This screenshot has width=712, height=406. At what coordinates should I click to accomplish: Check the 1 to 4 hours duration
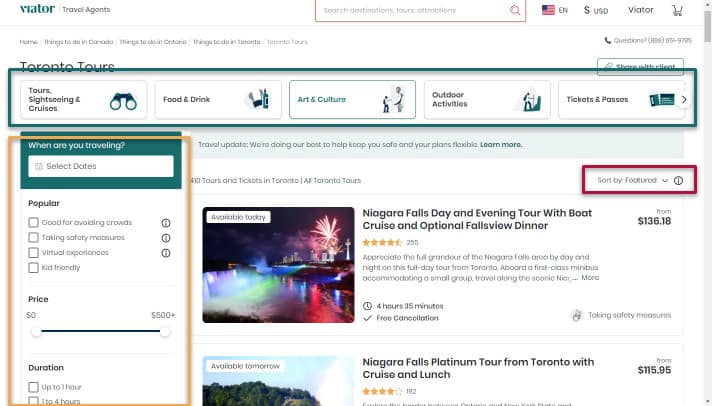coord(33,401)
